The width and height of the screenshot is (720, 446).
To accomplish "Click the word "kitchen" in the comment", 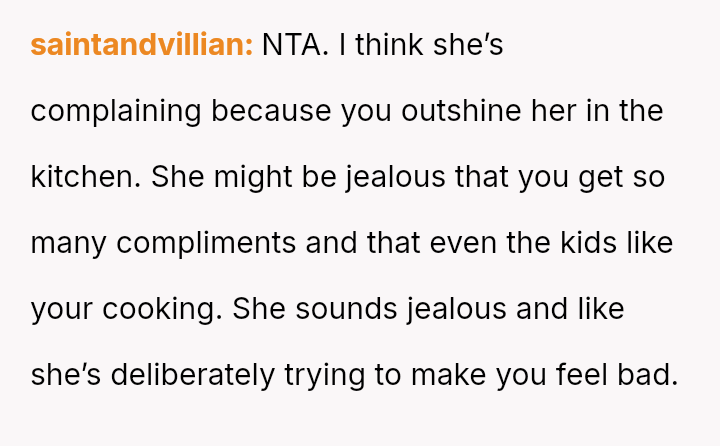I will [86, 177].
